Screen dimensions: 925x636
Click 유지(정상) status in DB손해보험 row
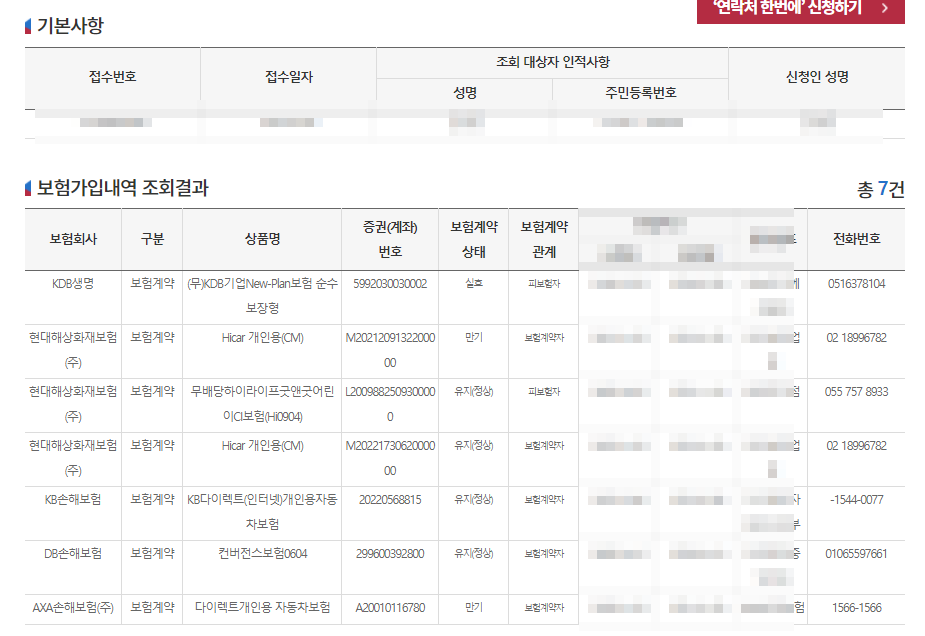[474, 553]
